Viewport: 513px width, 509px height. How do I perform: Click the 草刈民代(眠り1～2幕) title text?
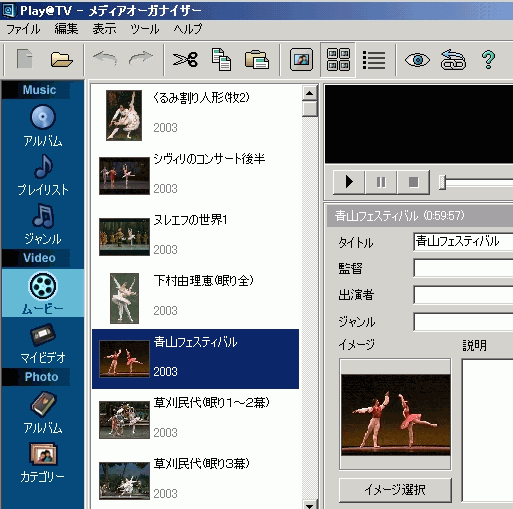coord(211,403)
